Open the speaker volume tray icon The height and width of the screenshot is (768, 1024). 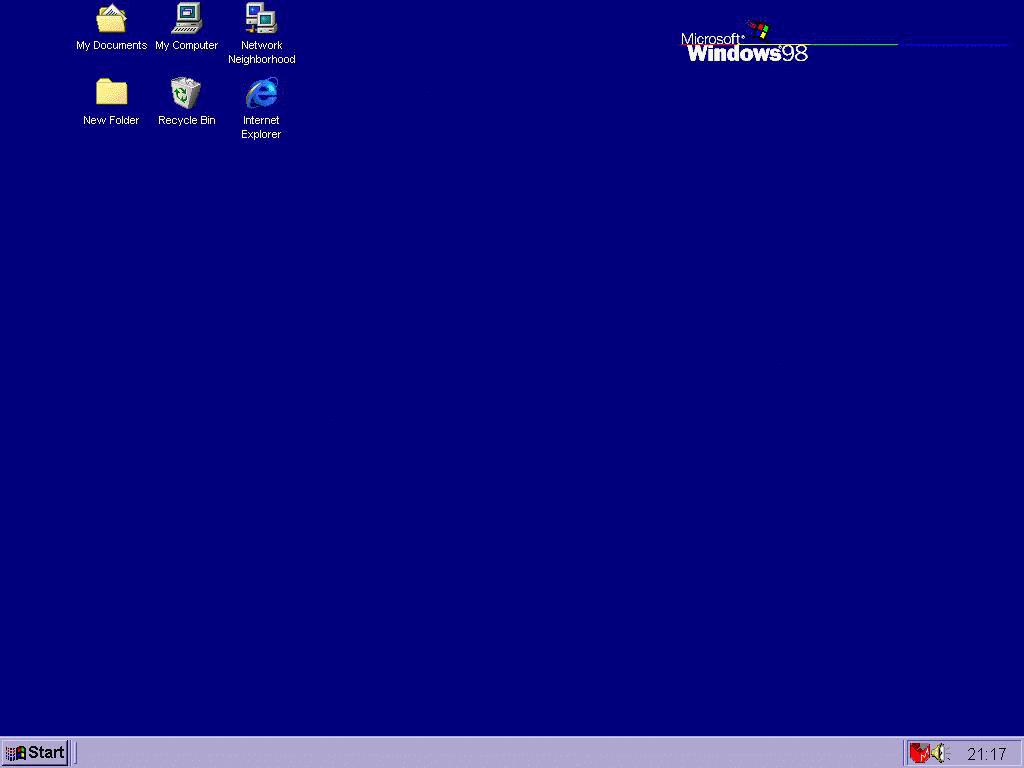click(x=938, y=754)
